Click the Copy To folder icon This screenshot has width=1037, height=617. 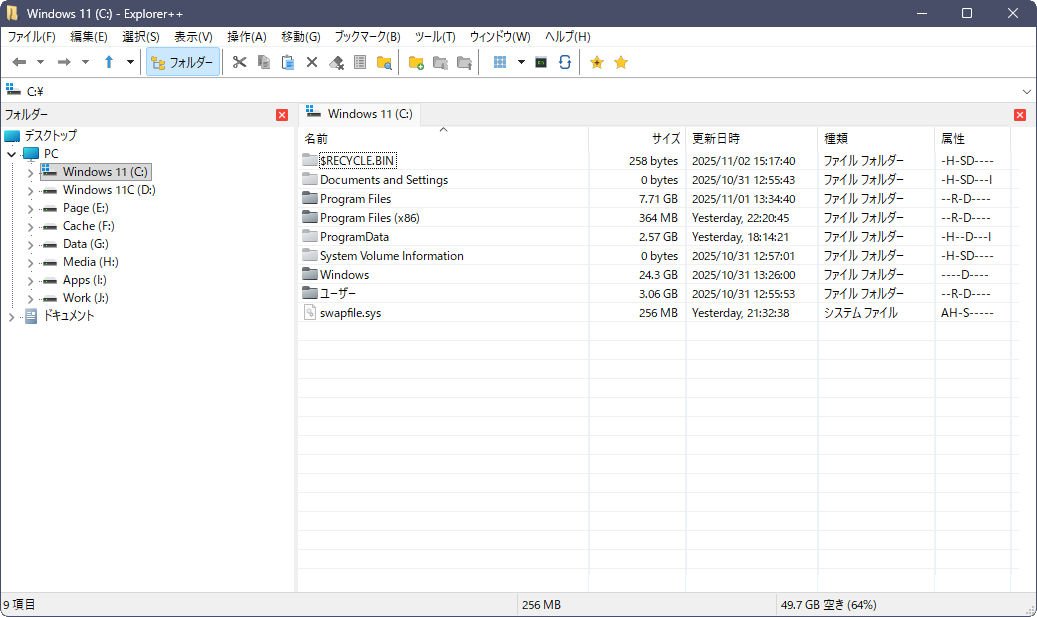440,62
